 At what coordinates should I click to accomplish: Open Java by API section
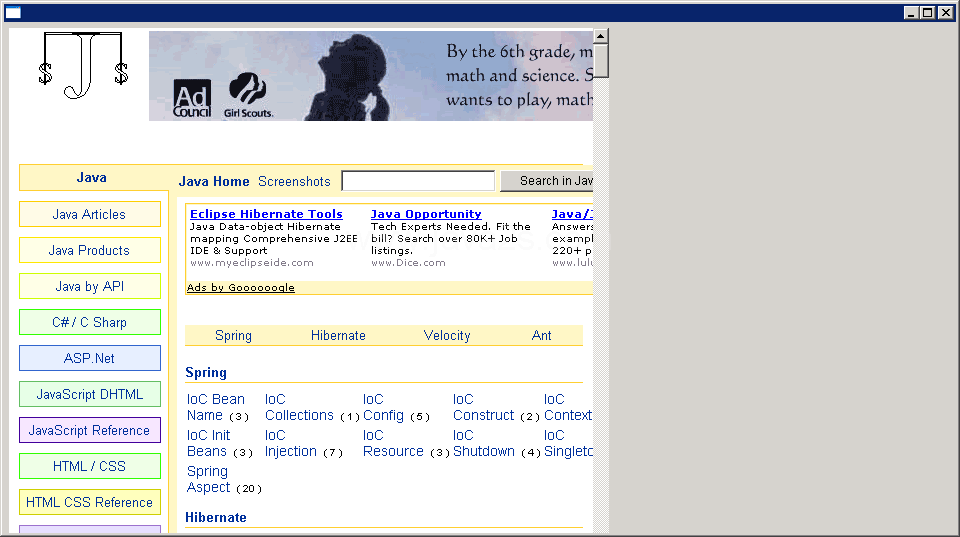89,287
